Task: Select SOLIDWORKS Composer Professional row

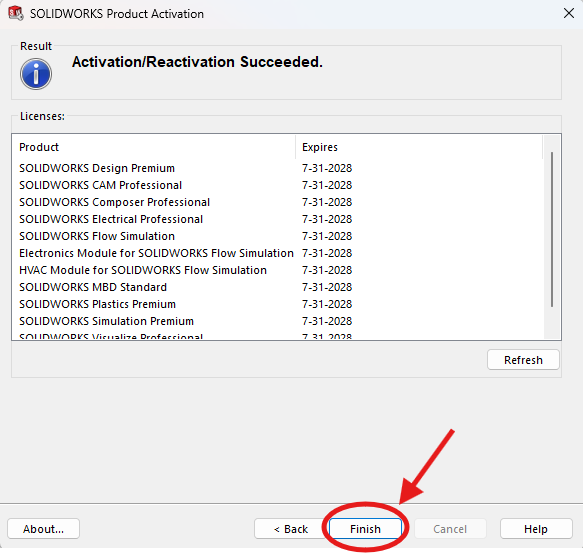Action: tap(278, 202)
